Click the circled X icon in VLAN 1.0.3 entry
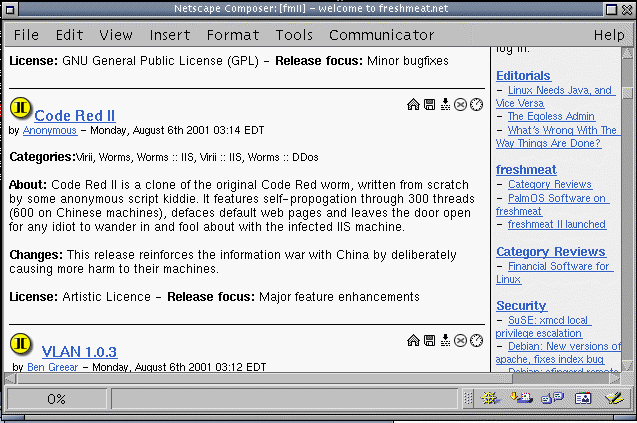Viewport: 637px width, 423px height. (x=460, y=341)
